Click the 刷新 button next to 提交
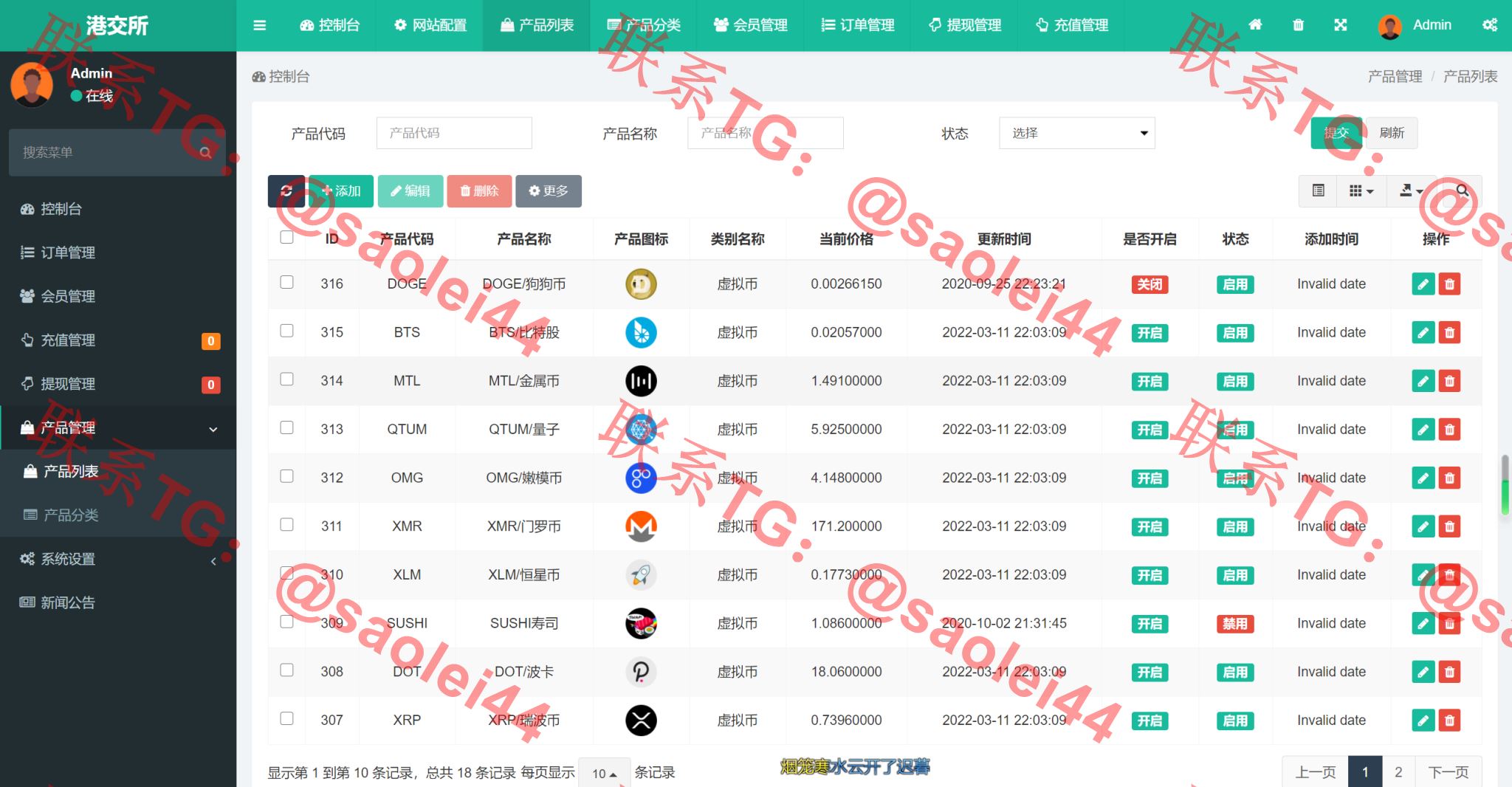This screenshot has width=1512, height=787. (1392, 133)
